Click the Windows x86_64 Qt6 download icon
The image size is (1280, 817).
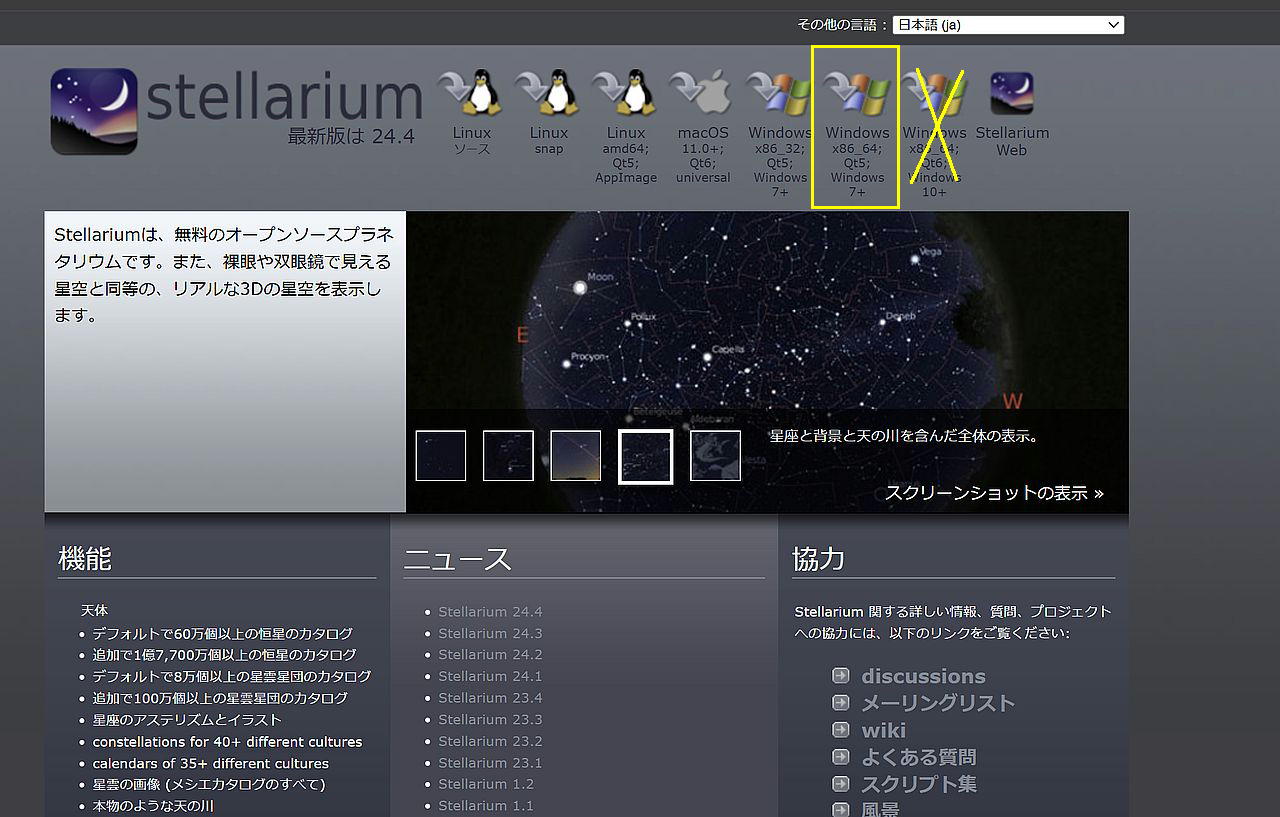[934, 95]
